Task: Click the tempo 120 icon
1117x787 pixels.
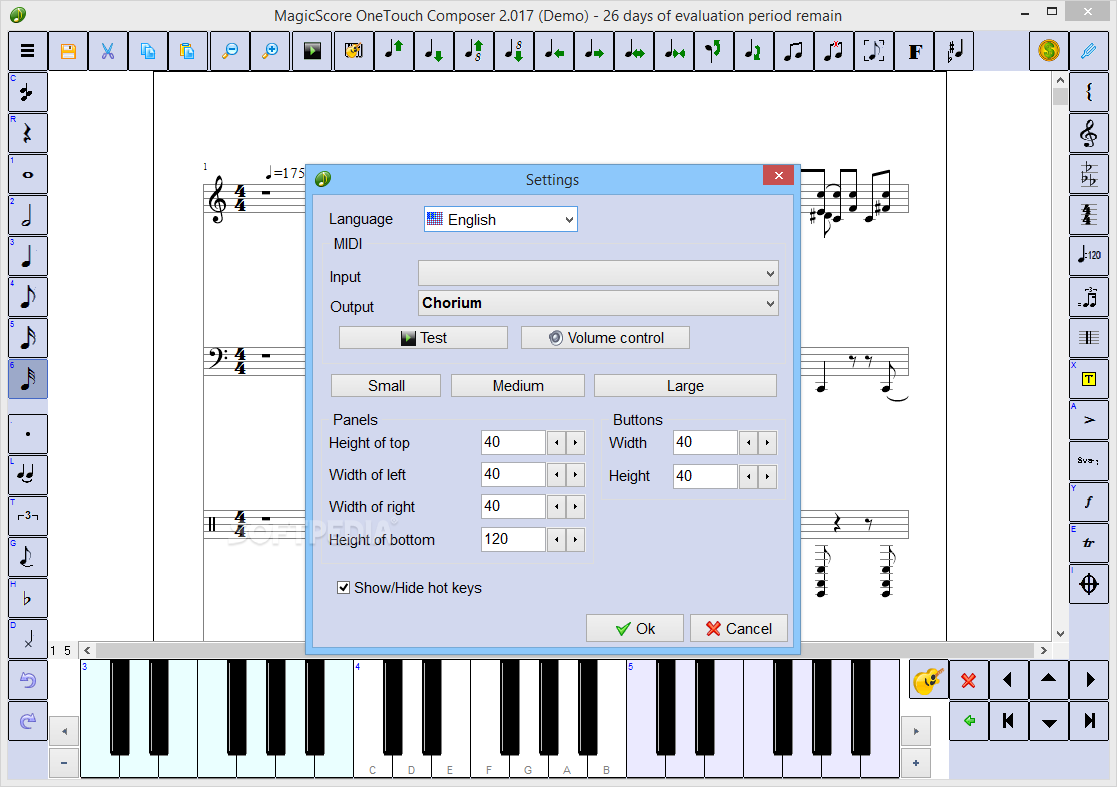Action: click(x=1089, y=256)
